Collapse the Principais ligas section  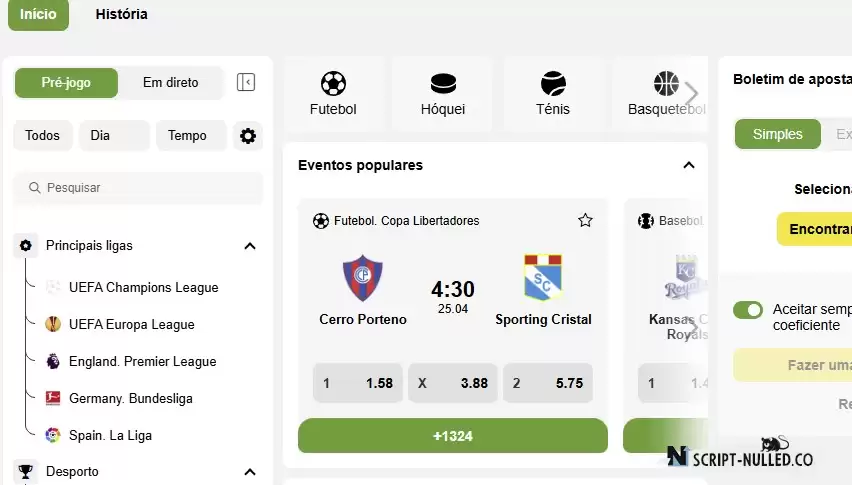(250, 246)
